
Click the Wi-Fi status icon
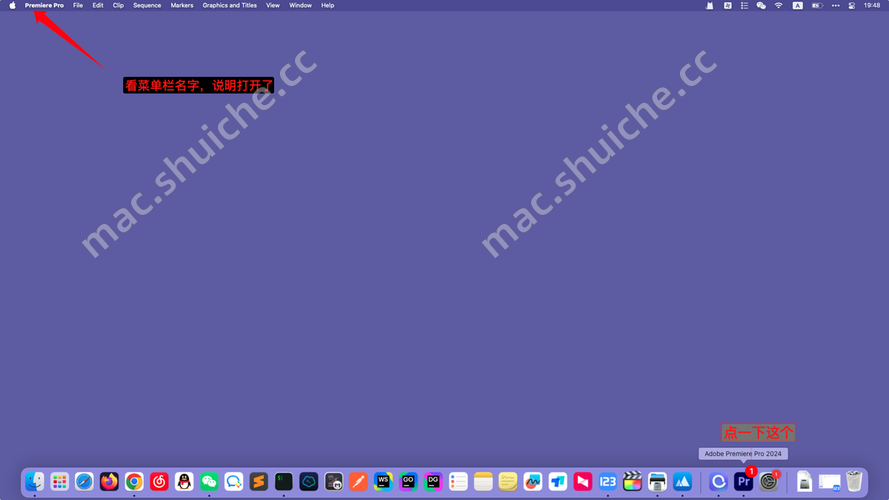pos(778,5)
